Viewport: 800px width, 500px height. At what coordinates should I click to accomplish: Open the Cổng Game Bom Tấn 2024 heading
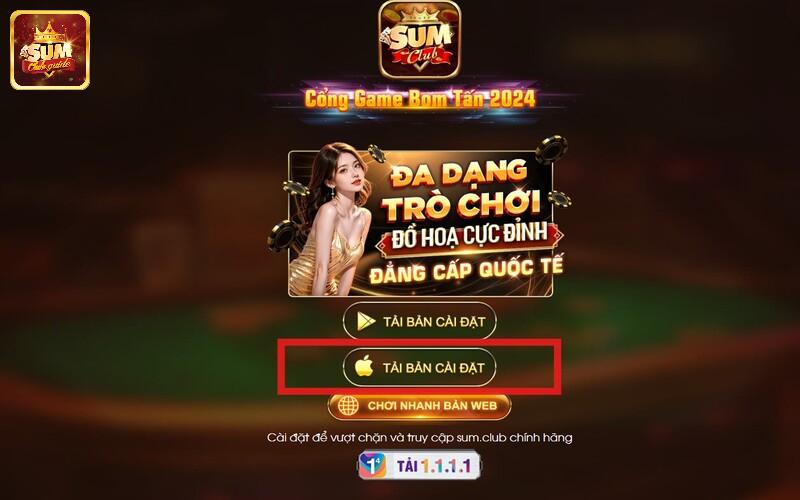[x=419, y=99]
